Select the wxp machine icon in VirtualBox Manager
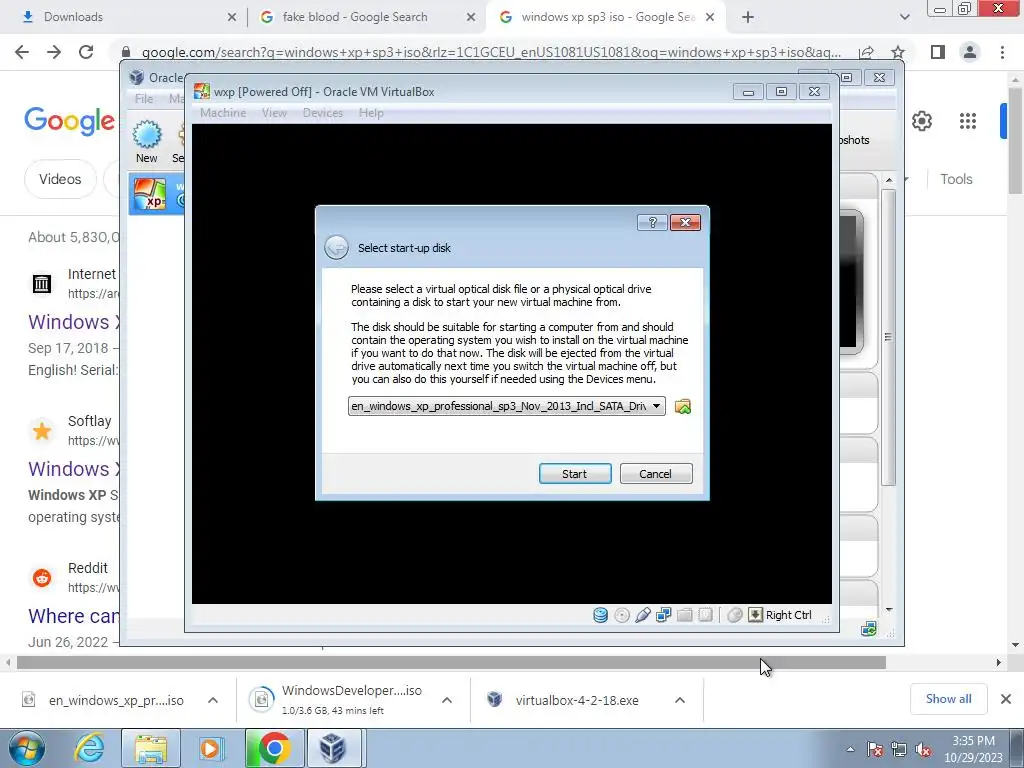 click(x=150, y=195)
